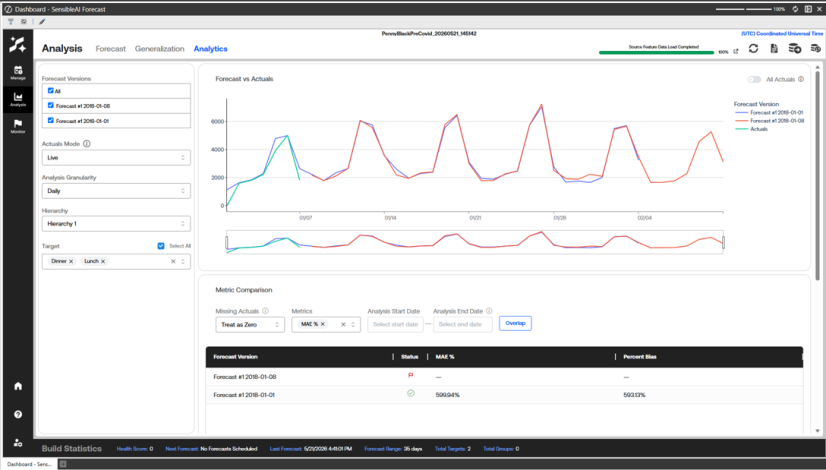Toggle the Select All targets checkbox
Image resolution: width=826 pixels, height=470 pixels.
click(161, 246)
